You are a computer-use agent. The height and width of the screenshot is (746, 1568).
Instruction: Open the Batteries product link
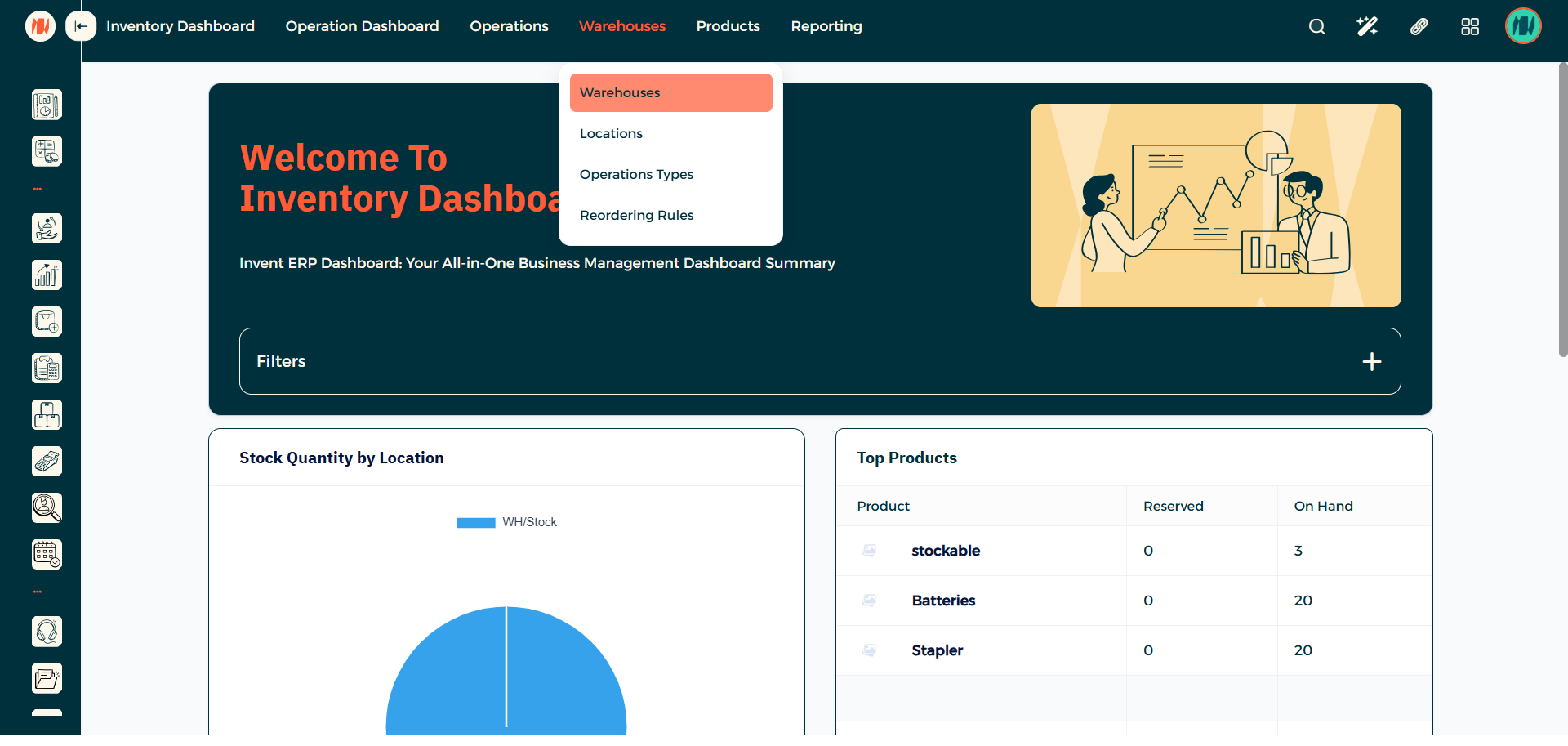[x=943, y=601]
